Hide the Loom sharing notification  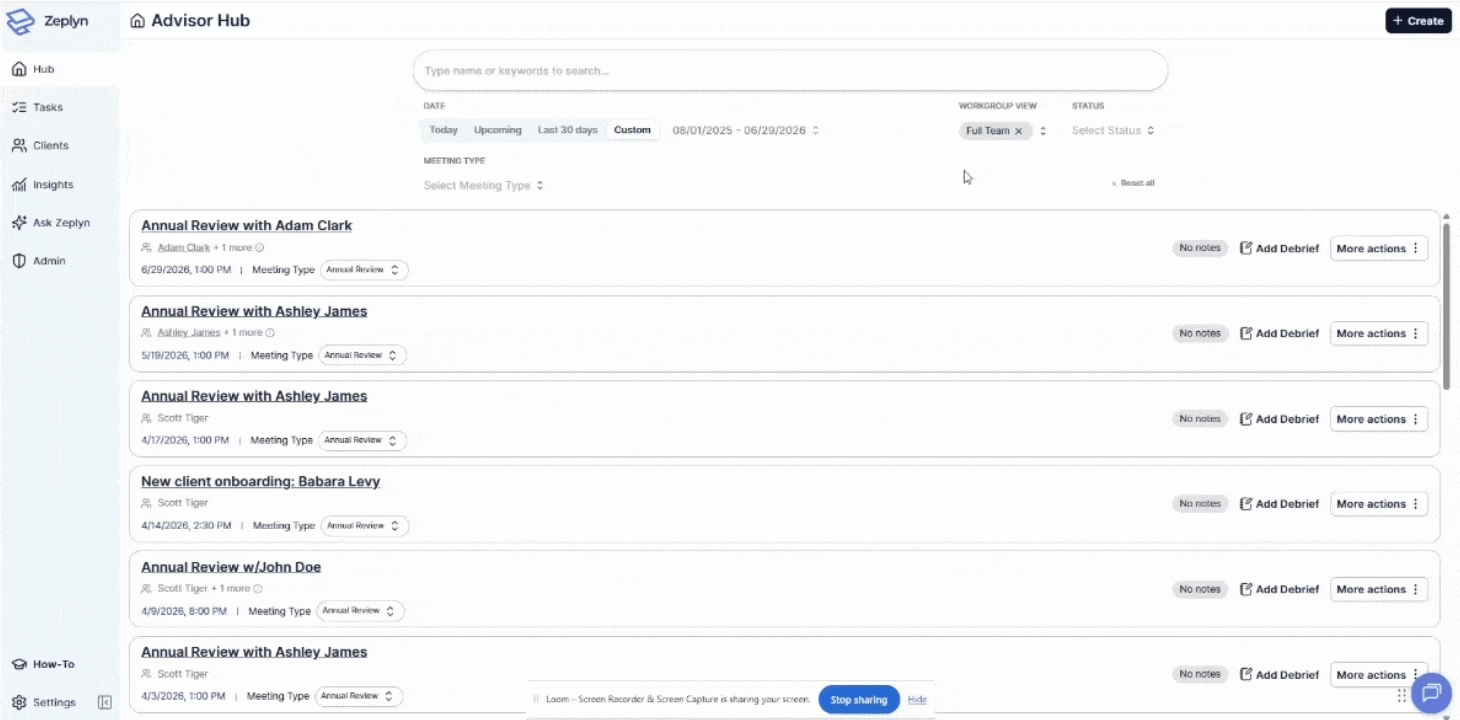tap(917, 700)
